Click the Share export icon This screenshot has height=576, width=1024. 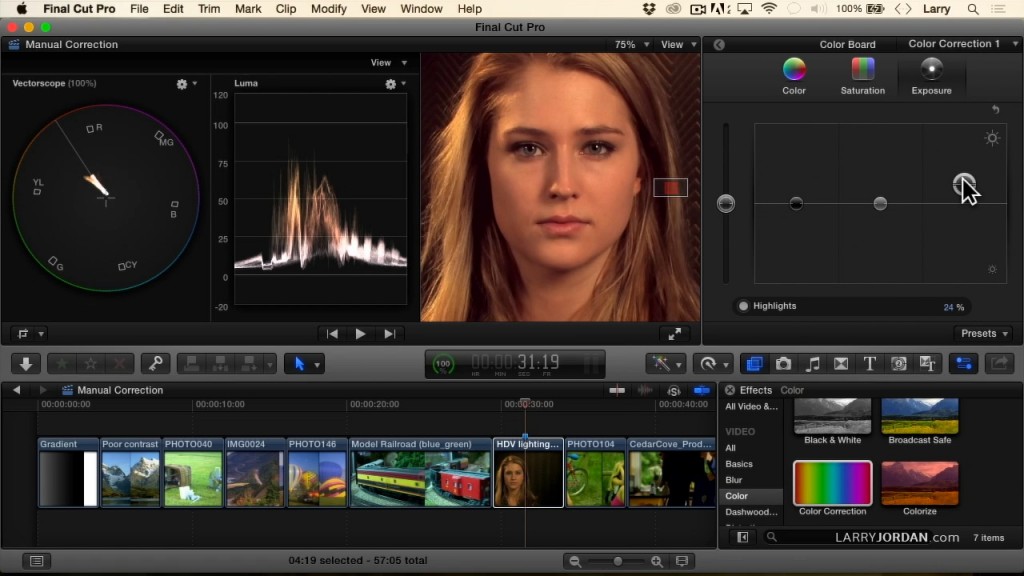pyautogui.click(x=999, y=364)
